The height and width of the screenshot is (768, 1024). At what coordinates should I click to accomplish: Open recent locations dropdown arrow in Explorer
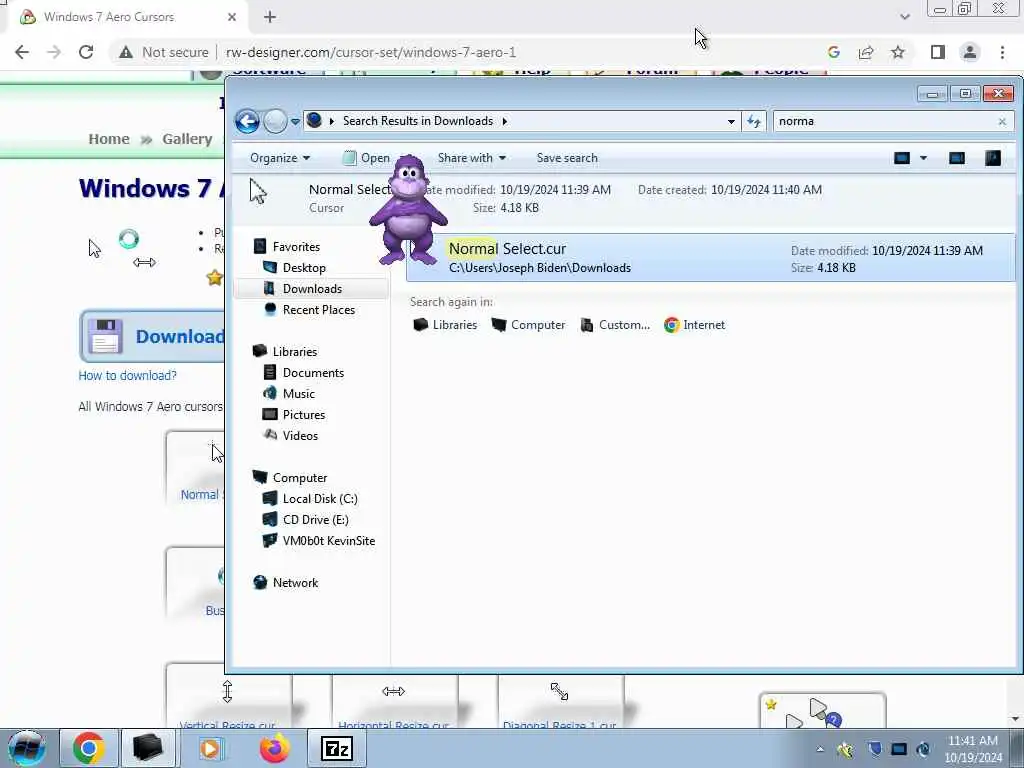295,121
